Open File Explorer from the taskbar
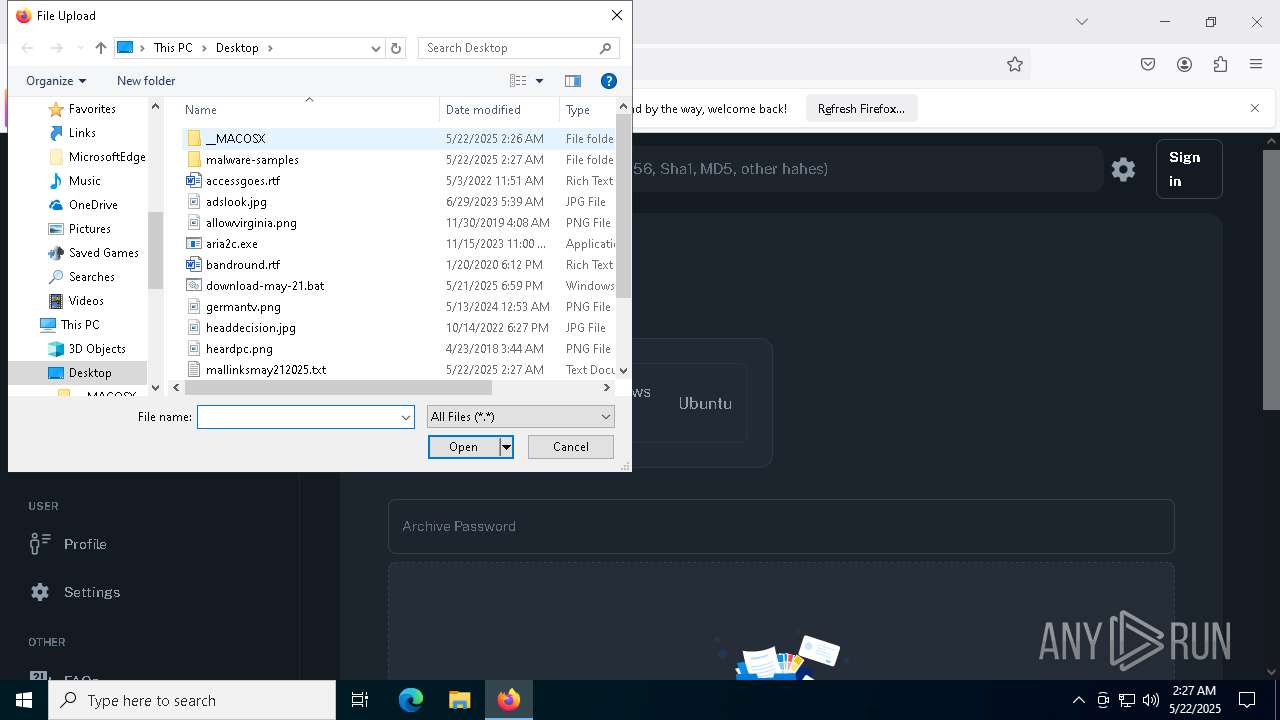The width and height of the screenshot is (1280, 720). (x=459, y=700)
